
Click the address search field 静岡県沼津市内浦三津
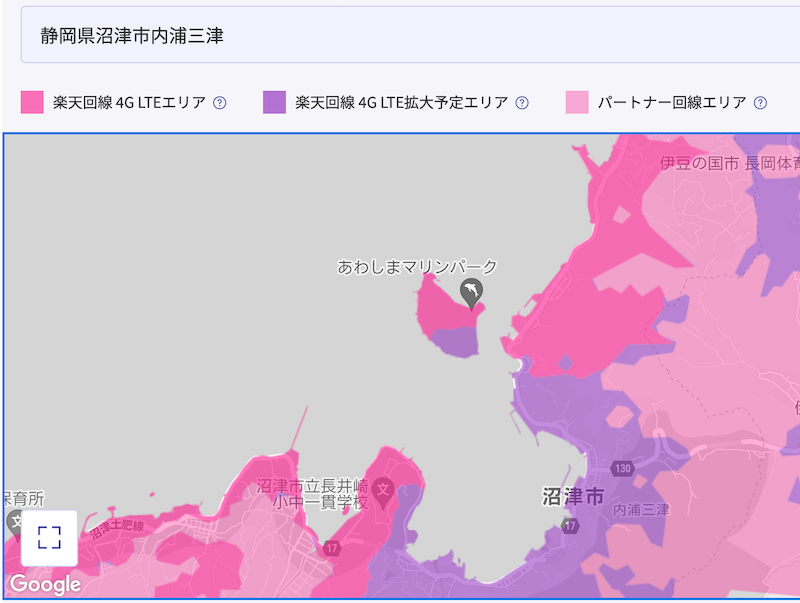click(410, 35)
